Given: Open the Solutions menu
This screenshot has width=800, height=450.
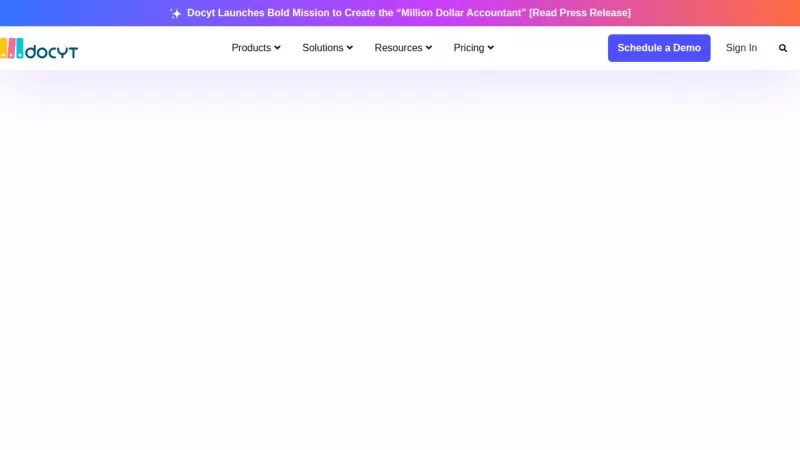Looking at the screenshot, I should tap(323, 48).
